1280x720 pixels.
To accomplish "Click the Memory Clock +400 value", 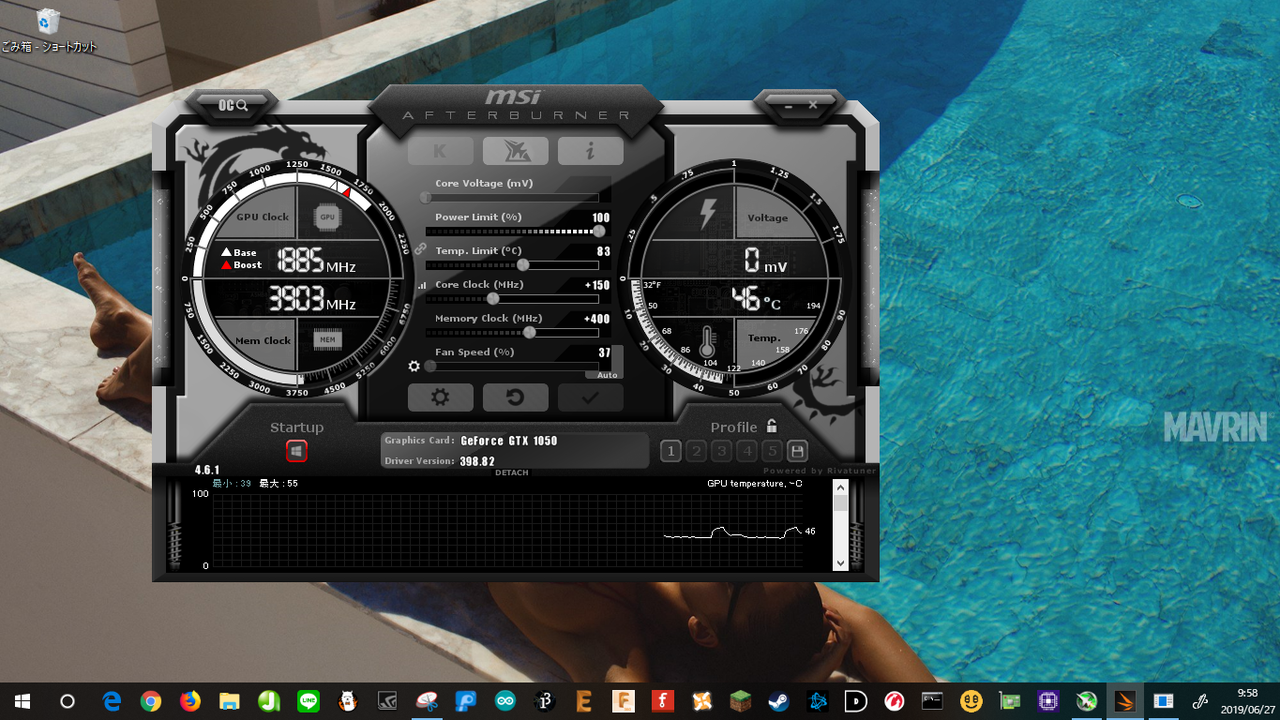I will 597,319.
